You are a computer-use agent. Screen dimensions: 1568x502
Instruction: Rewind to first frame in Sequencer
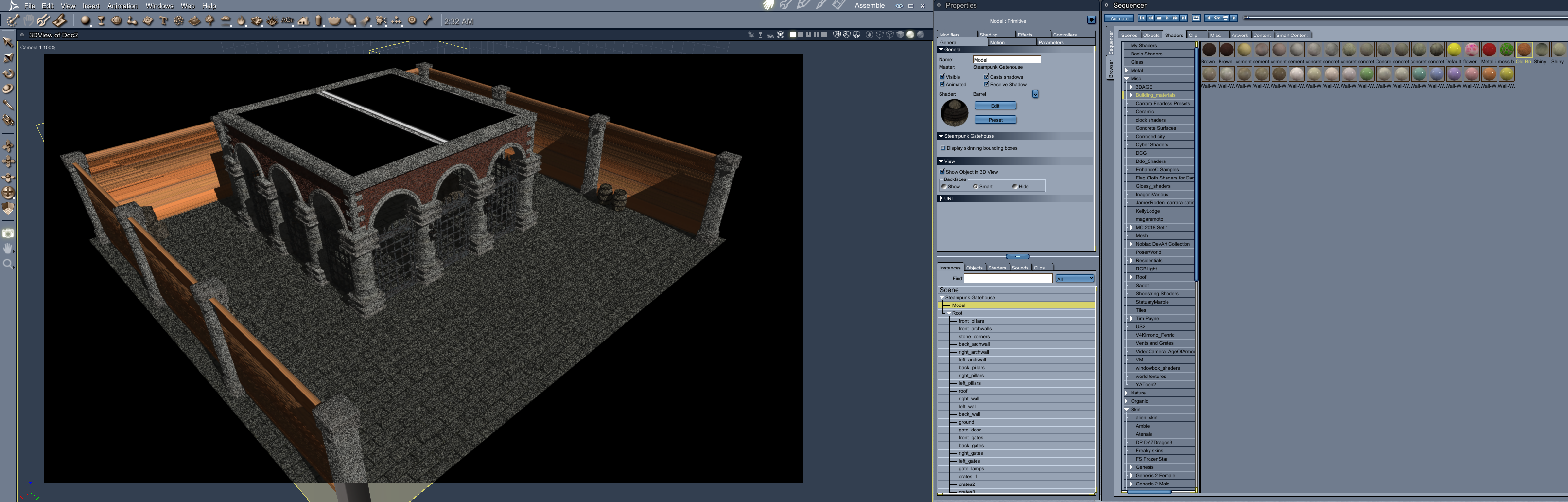coord(1142,18)
